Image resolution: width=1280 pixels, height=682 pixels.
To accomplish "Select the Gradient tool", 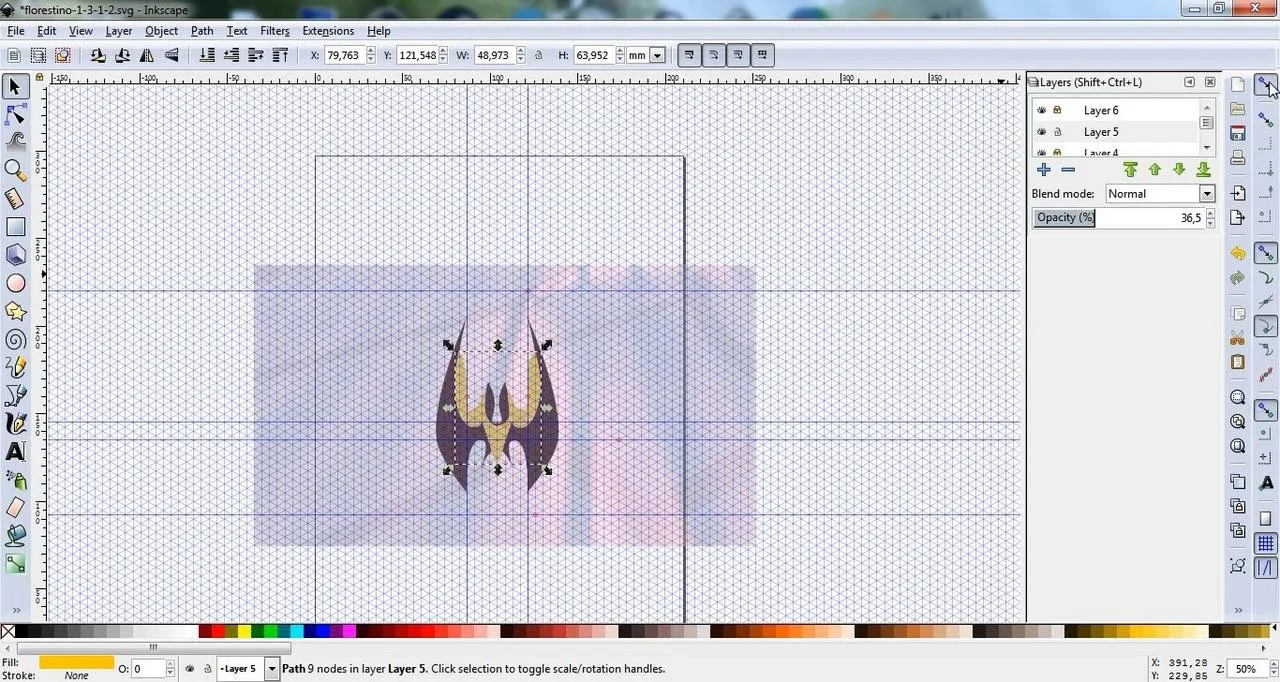I will pos(15,564).
